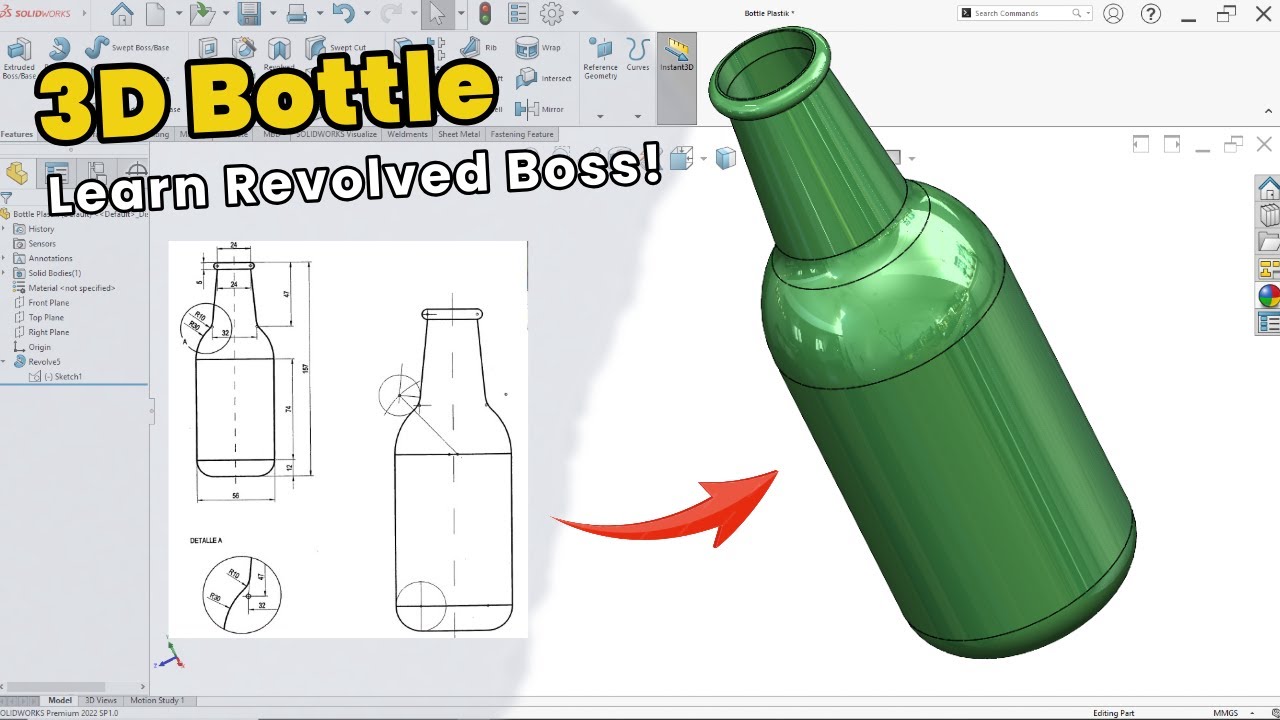Open File Properties list icon
Screen dimensions: 1280x720
pos(518,14)
